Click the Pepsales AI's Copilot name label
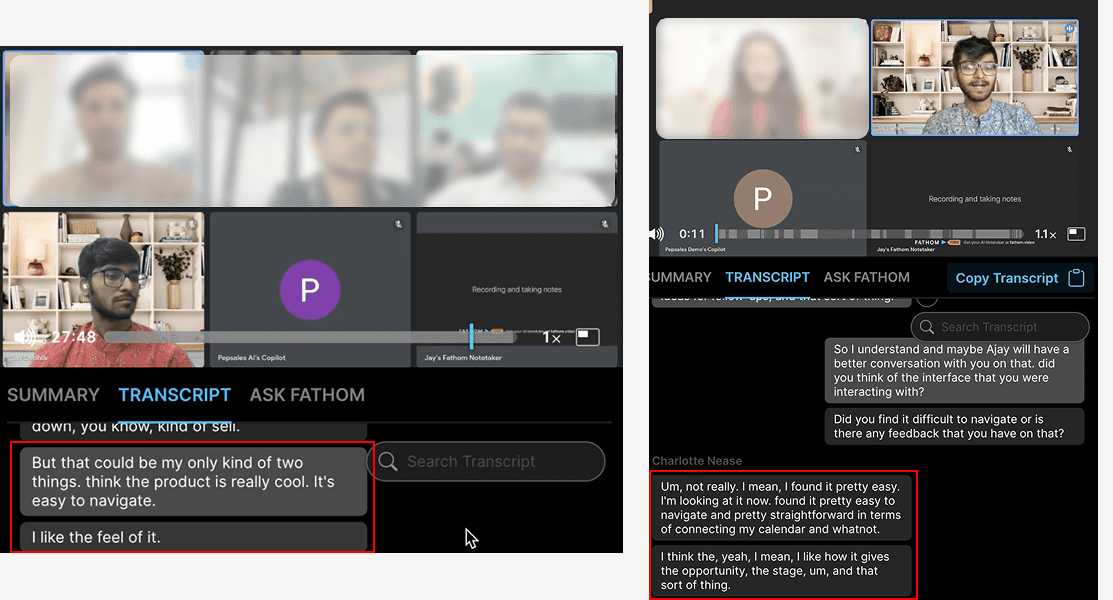Screen dimensions: 1113x600 coord(251,358)
